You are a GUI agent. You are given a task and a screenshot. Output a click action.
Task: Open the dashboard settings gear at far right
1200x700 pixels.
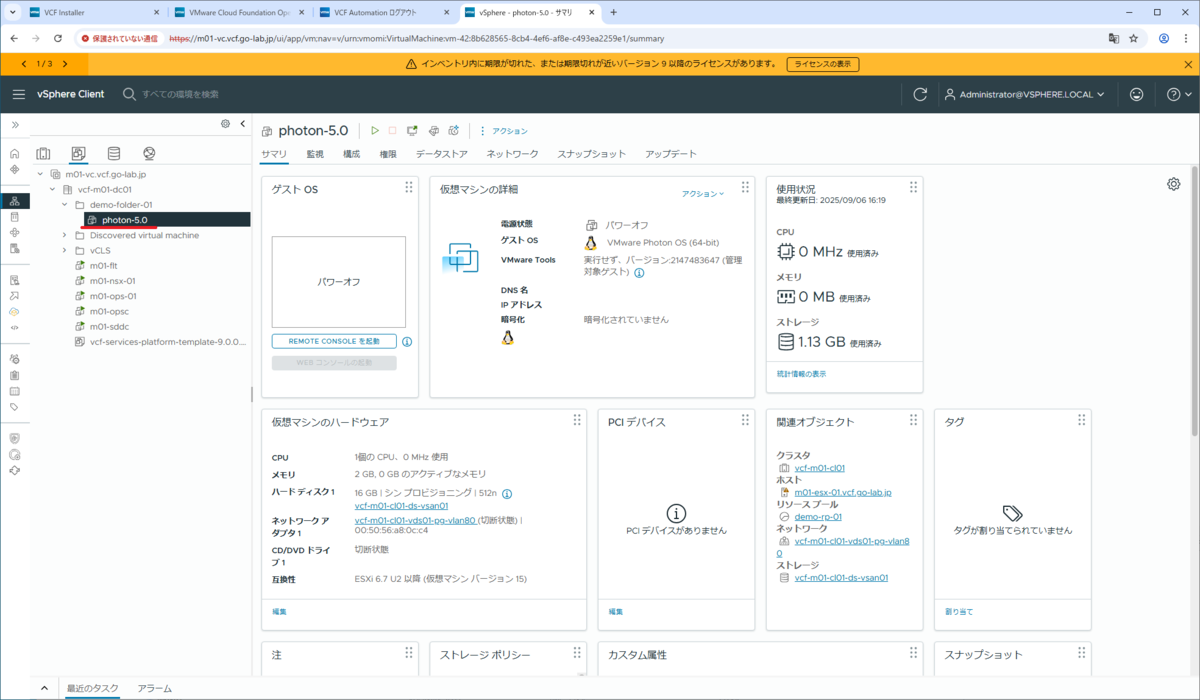coord(1173,184)
